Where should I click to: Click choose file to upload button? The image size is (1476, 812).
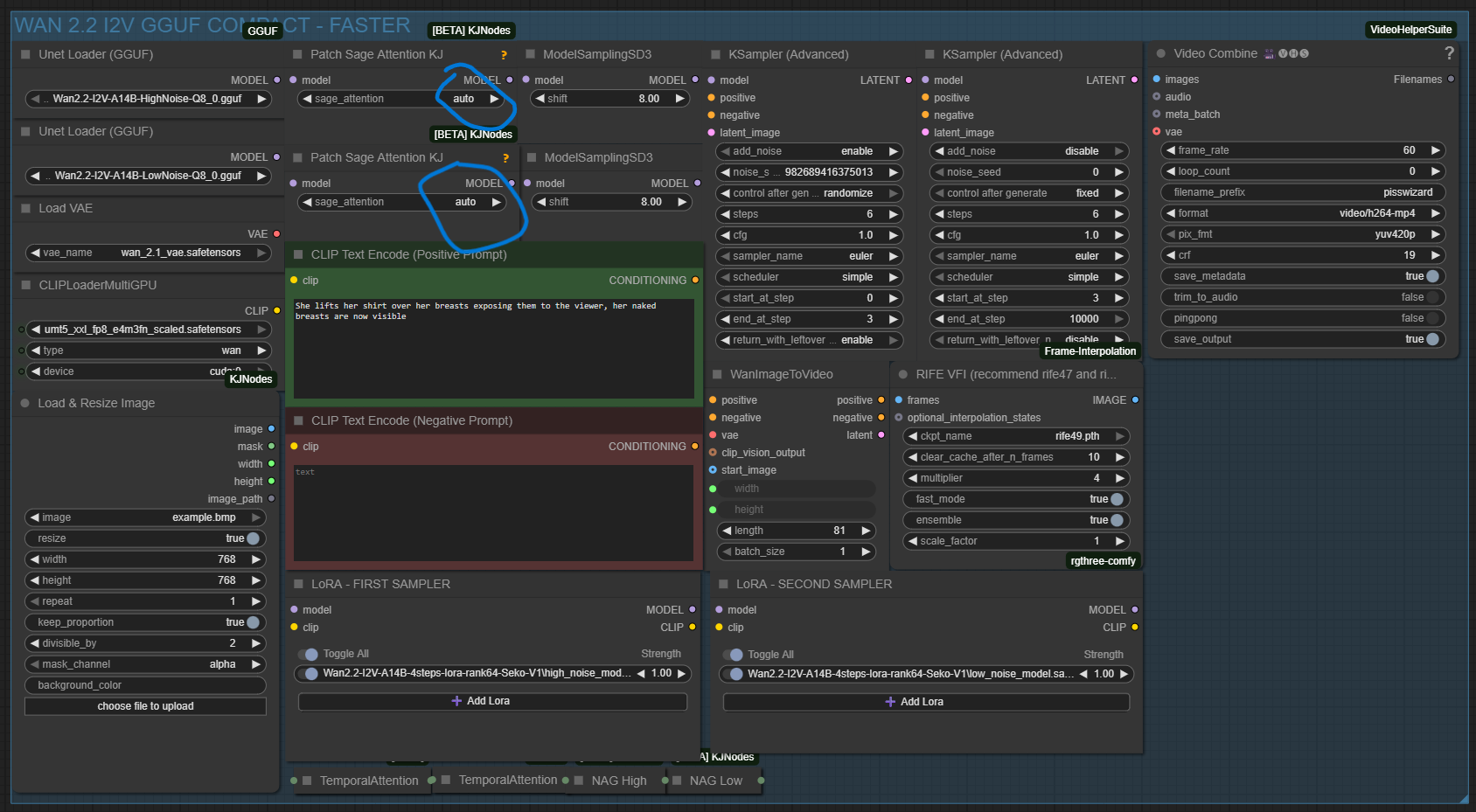[x=145, y=706]
